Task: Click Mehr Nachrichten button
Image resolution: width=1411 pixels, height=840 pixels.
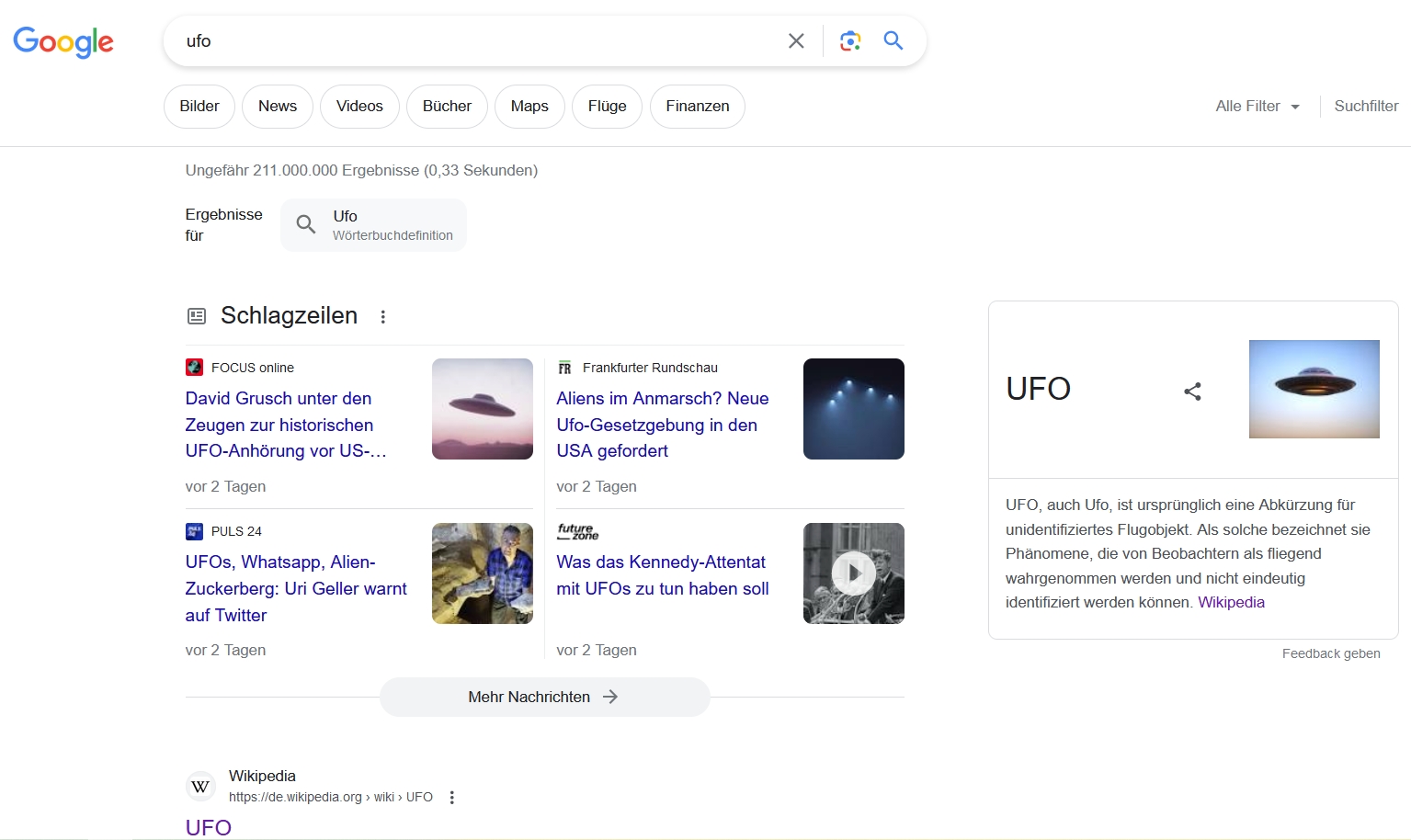Action: point(545,697)
